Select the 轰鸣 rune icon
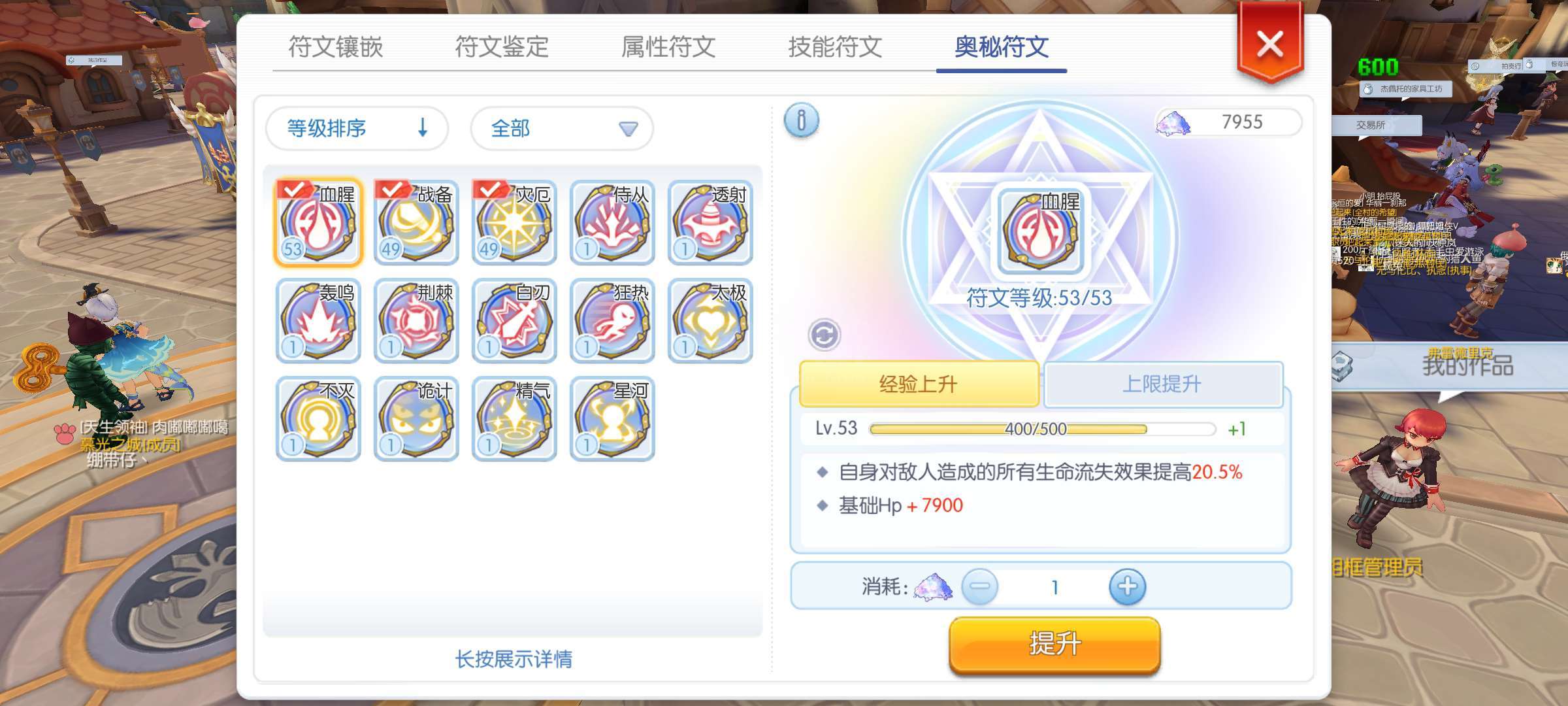The height and width of the screenshot is (706, 1568). click(x=318, y=320)
